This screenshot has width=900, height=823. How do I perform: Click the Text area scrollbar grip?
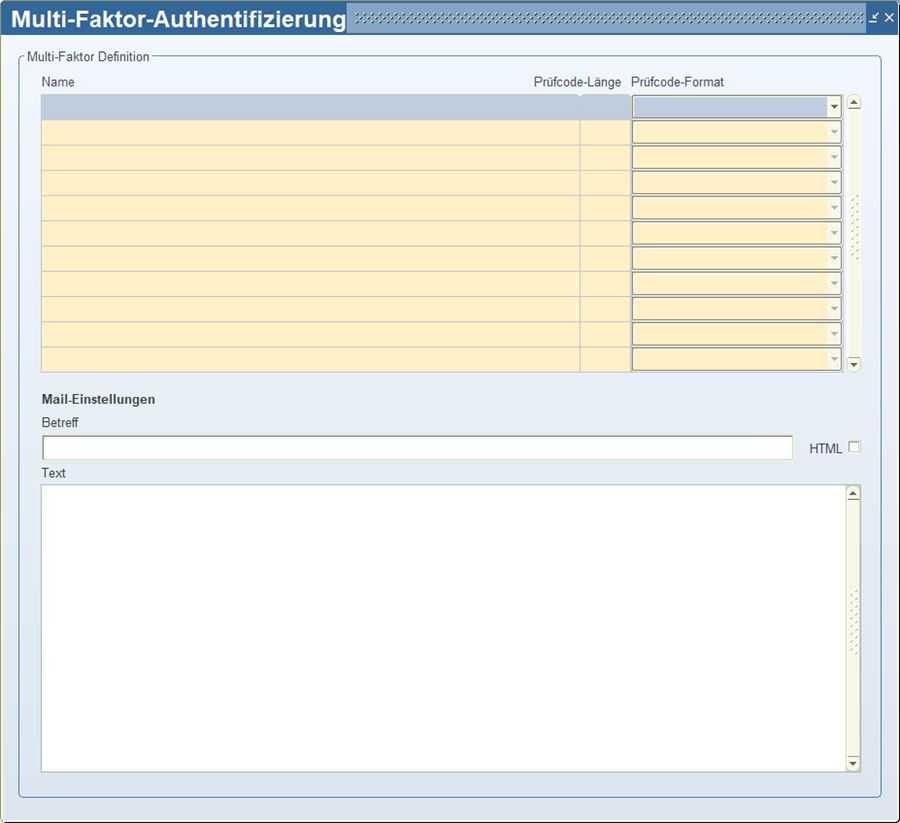[853, 622]
